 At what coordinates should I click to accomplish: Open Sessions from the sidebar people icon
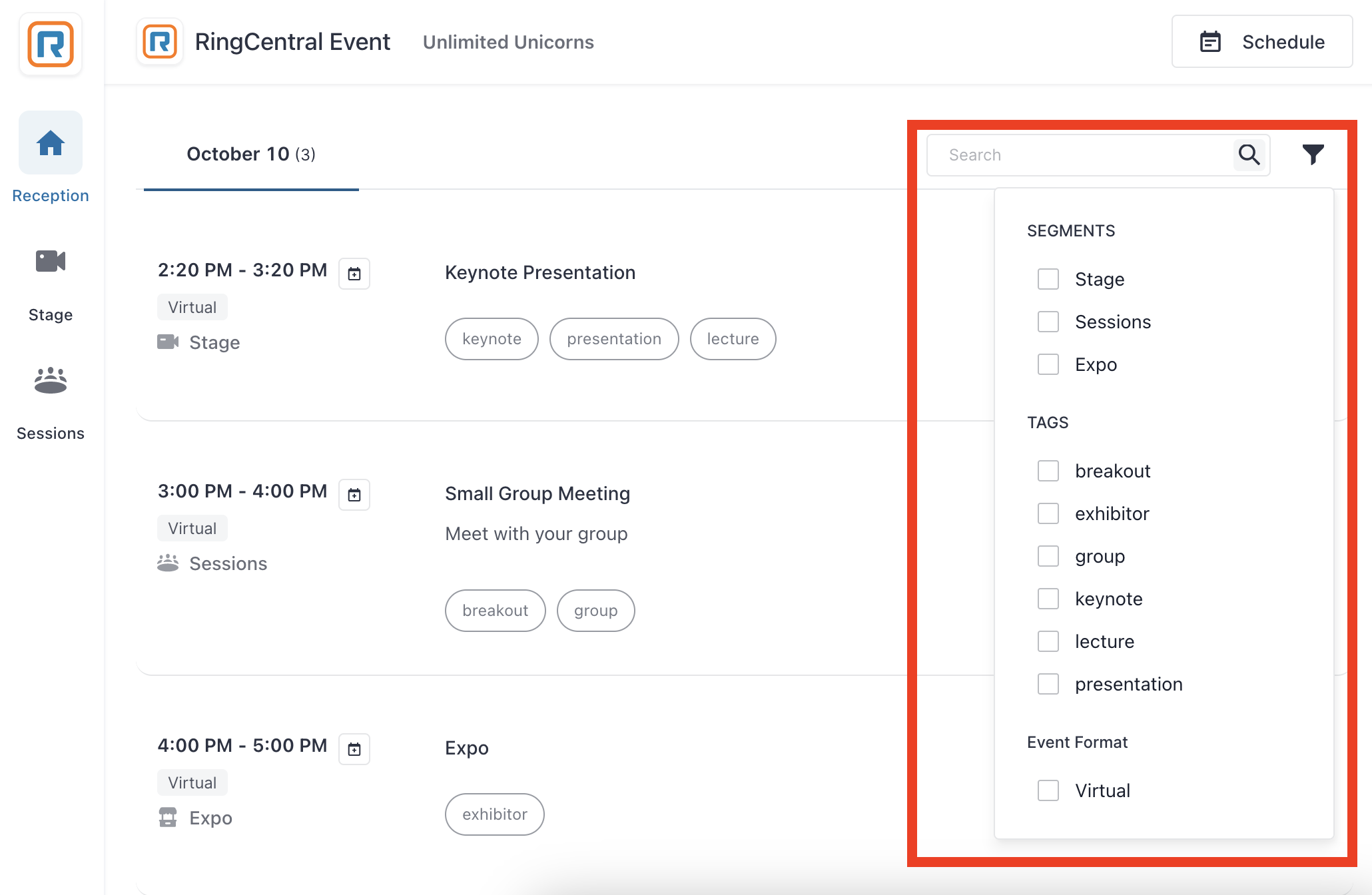point(51,380)
